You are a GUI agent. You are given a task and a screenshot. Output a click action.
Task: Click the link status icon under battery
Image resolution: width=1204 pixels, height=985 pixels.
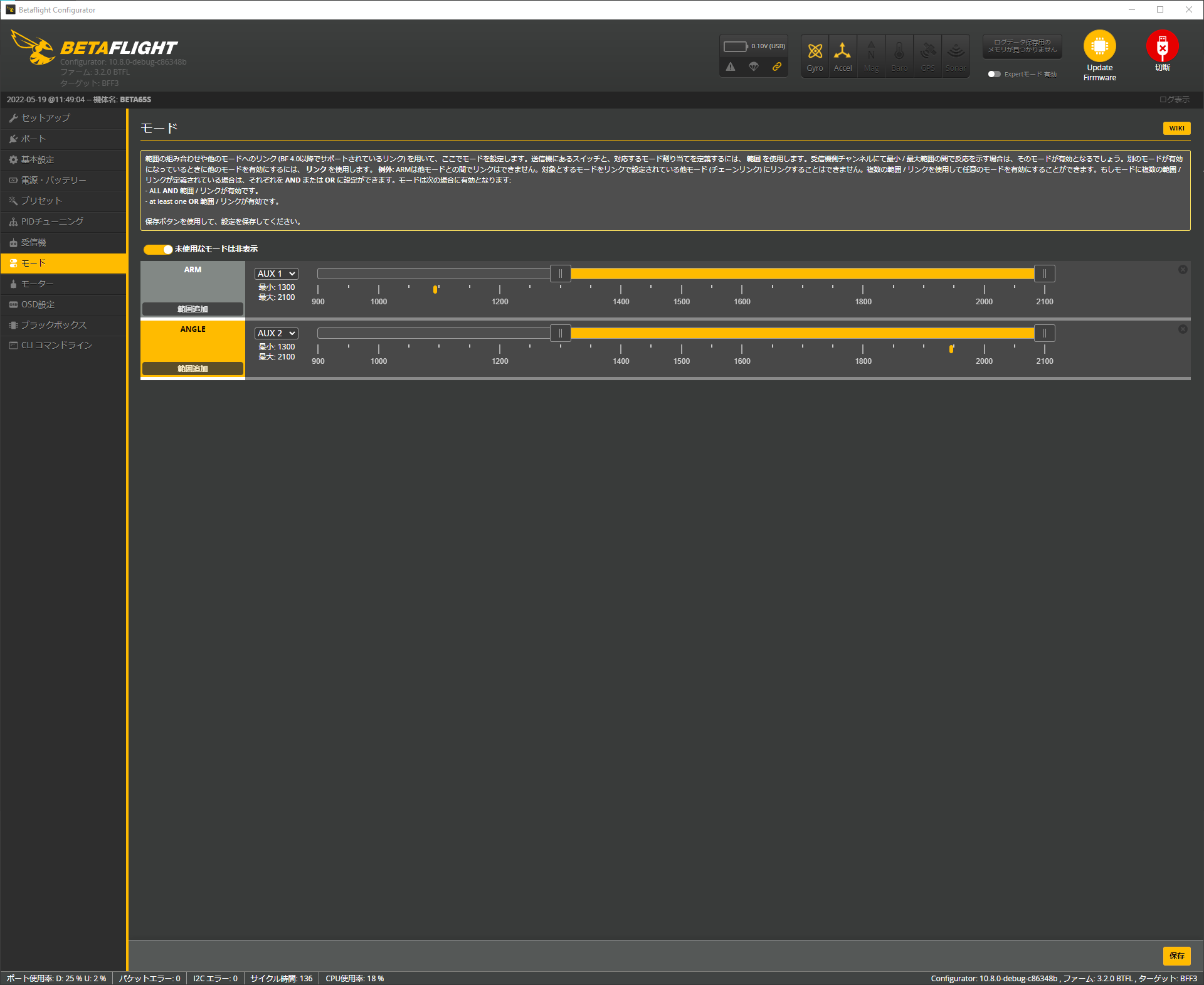(x=776, y=67)
